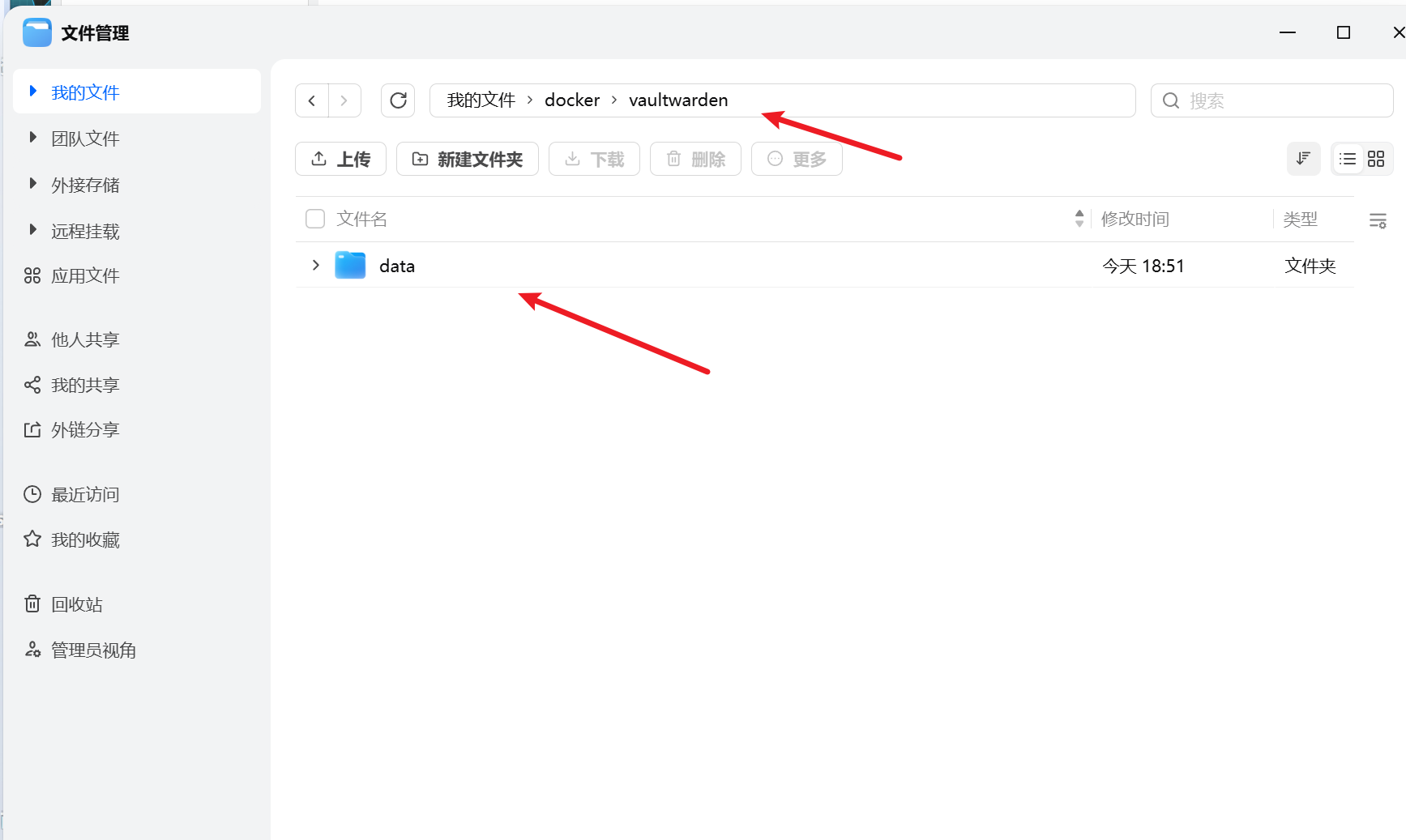
Task: Open 我的文件 in the sidebar
Action: tap(137, 92)
